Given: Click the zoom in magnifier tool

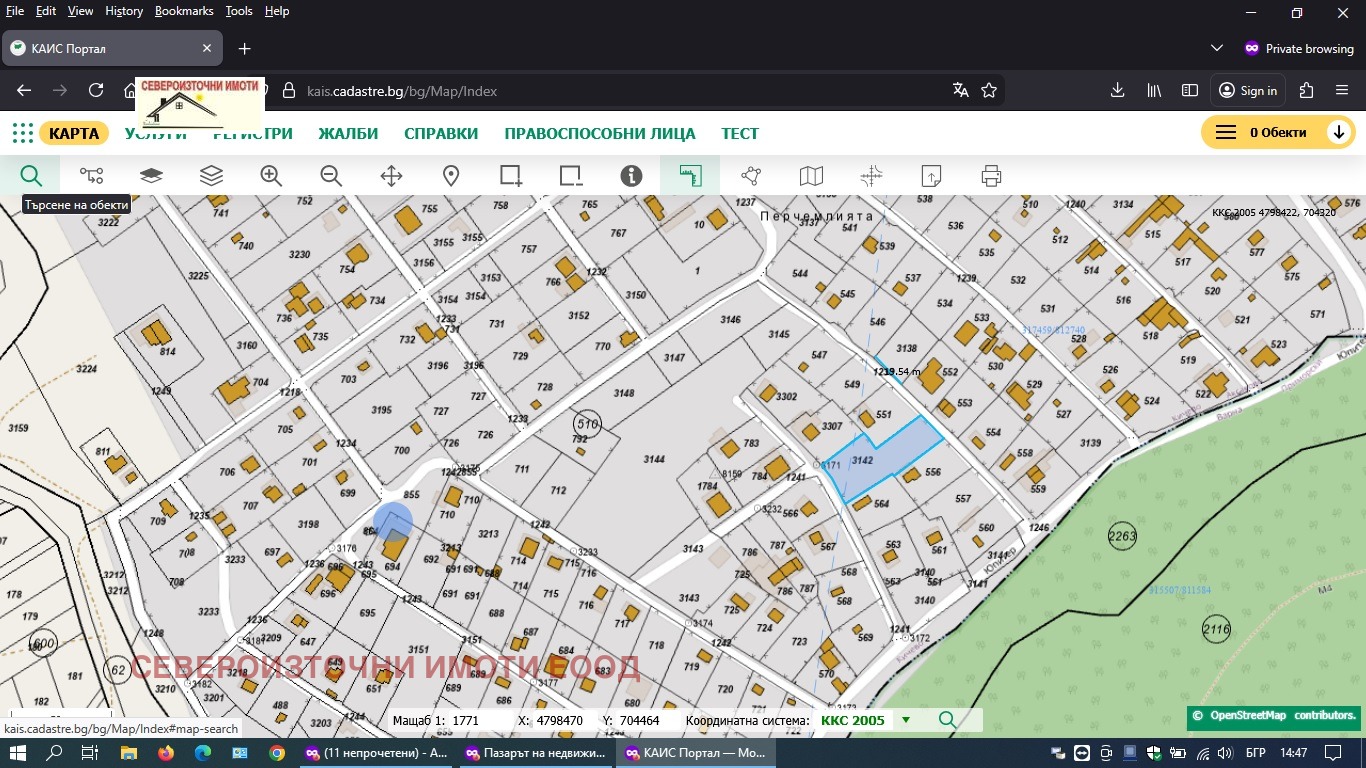Looking at the screenshot, I should [271, 176].
